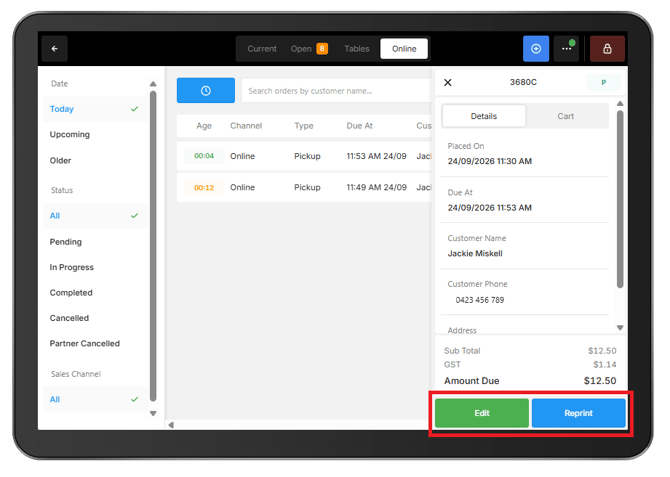Open the order aged 00:12

point(304,188)
